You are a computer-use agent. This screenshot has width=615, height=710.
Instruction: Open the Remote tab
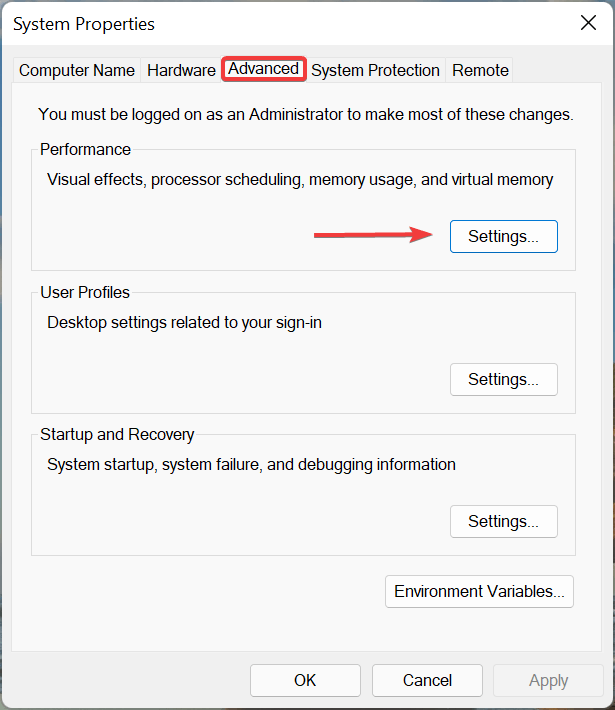[x=480, y=70]
